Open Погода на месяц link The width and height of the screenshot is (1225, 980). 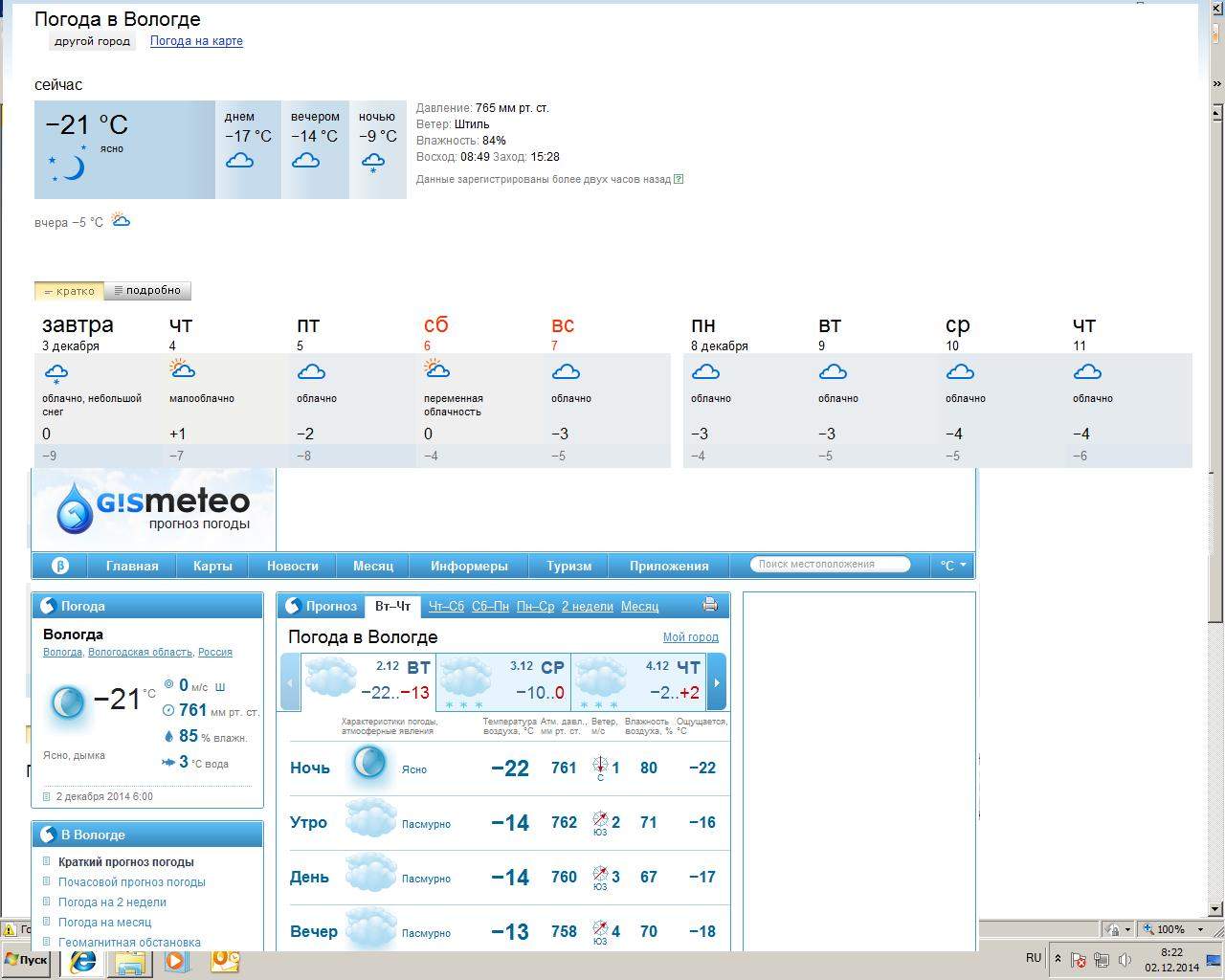104,923
